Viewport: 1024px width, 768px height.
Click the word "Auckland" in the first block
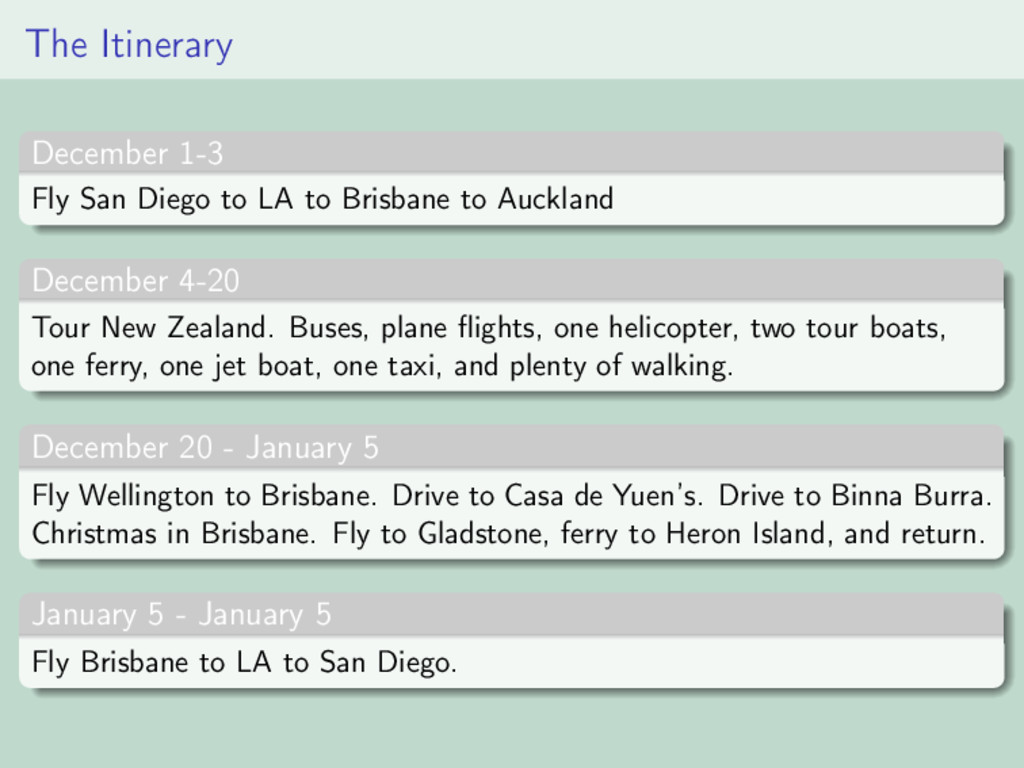[x=555, y=199]
